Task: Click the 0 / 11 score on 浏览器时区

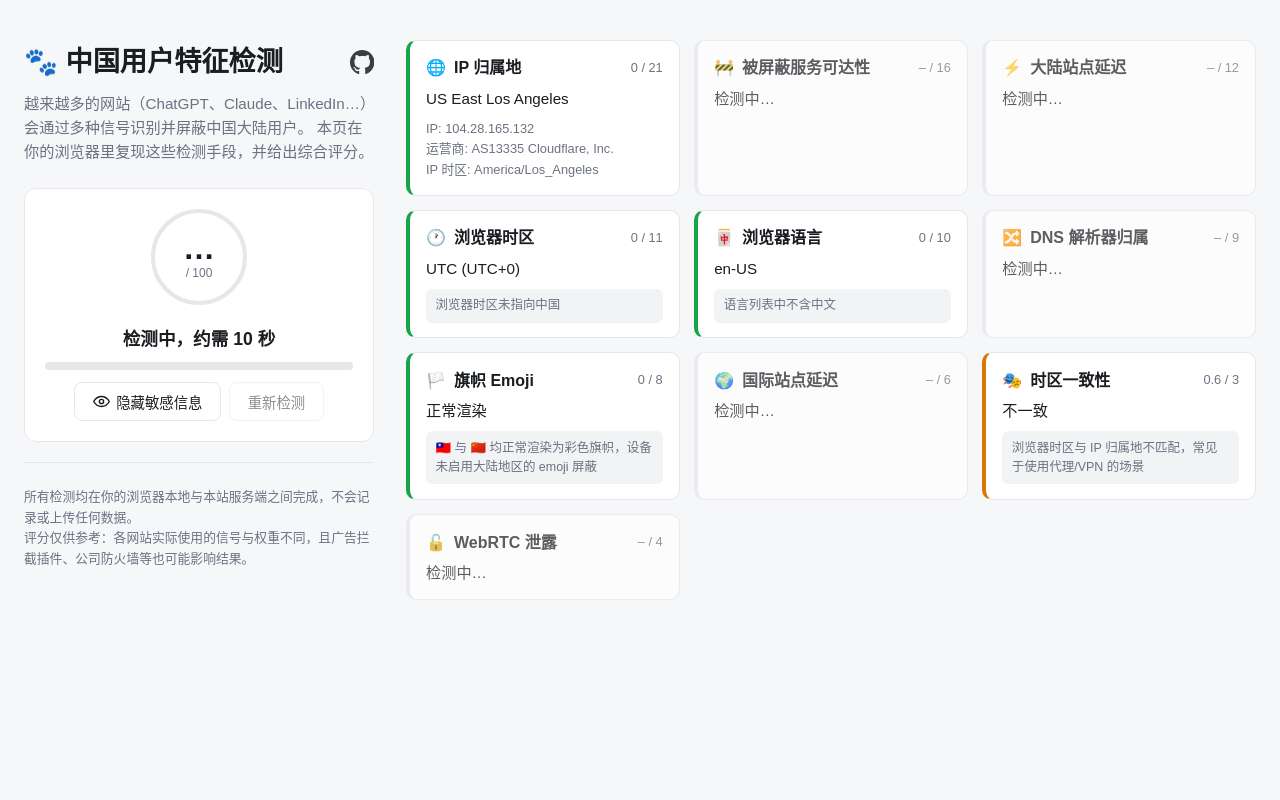Action: pyautogui.click(x=646, y=238)
